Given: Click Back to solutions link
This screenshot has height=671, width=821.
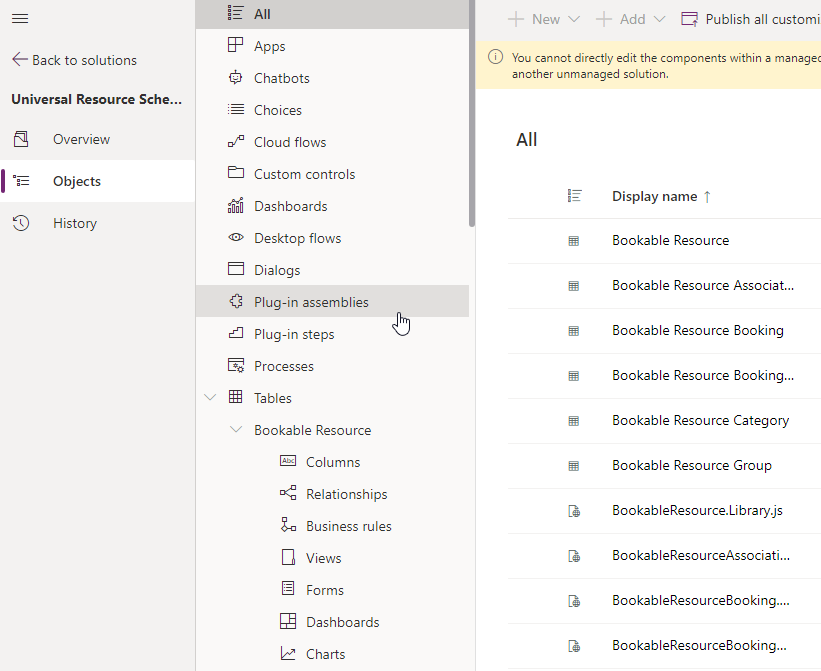Looking at the screenshot, I should coord(74,60).
